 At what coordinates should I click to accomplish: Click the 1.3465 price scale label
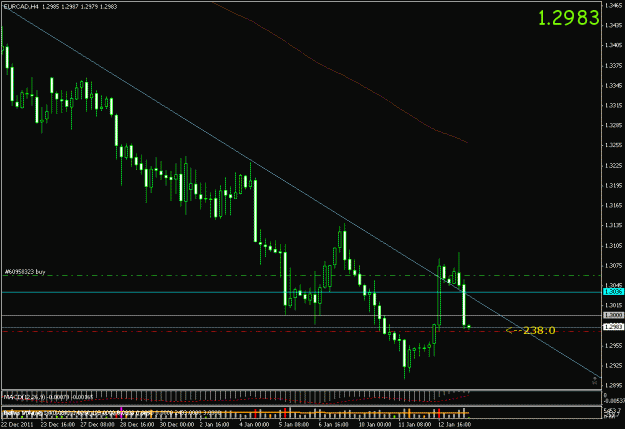[x=613, y=6]
